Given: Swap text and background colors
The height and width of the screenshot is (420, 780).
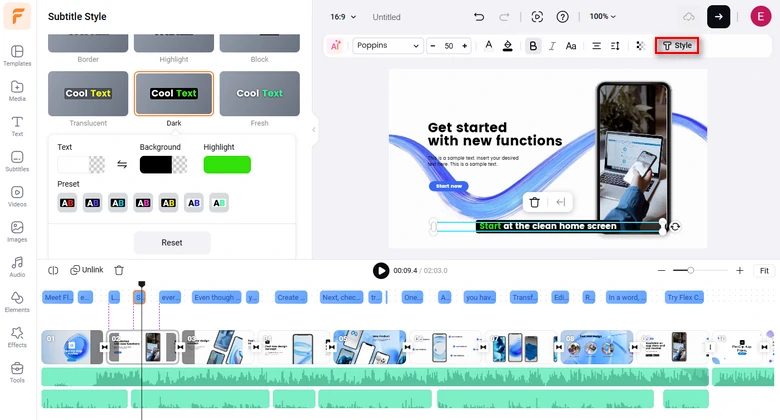Looking at the screenshot, I should point(122,164).
